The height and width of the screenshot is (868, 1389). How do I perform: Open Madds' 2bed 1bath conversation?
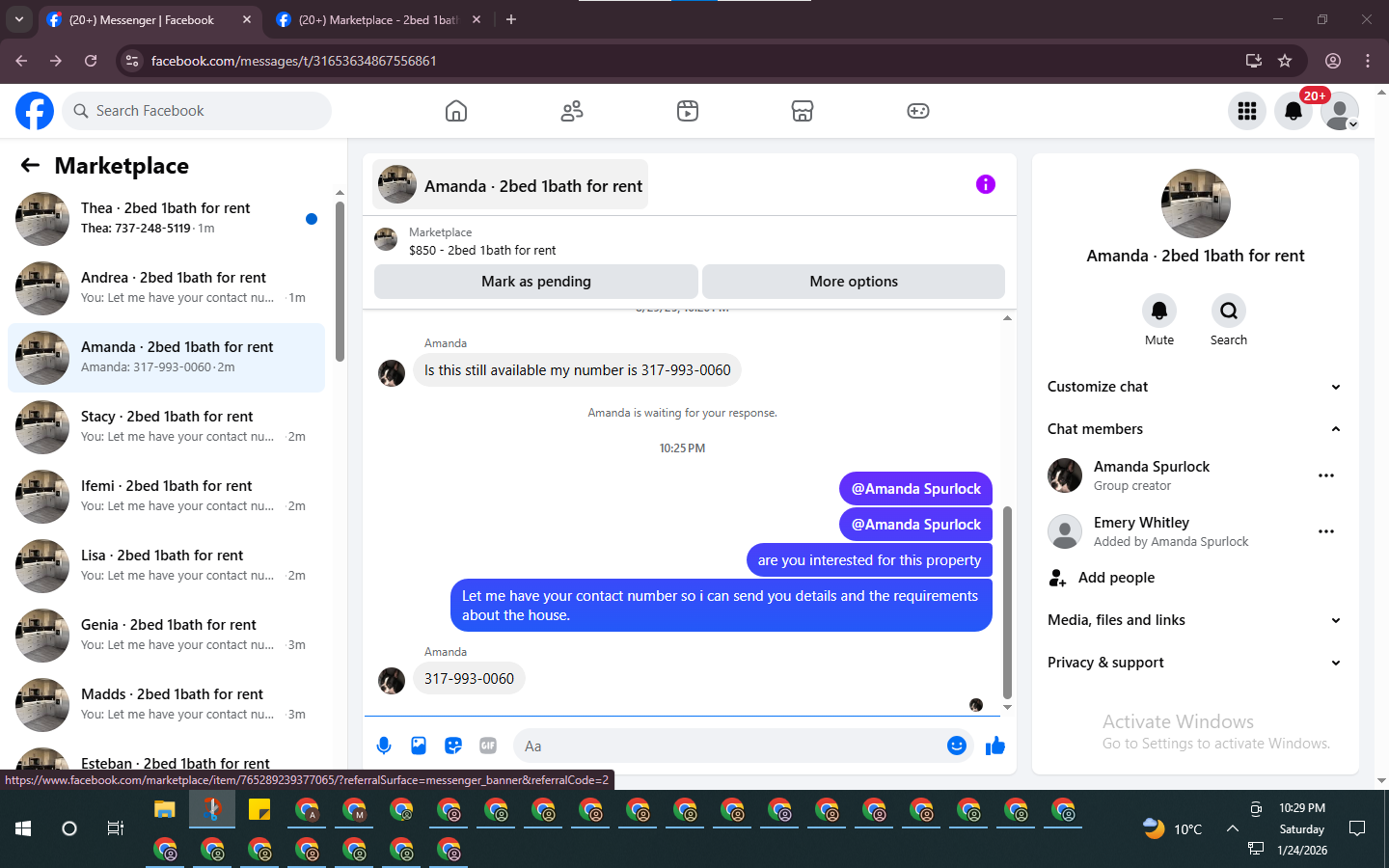tap(166, 705)
